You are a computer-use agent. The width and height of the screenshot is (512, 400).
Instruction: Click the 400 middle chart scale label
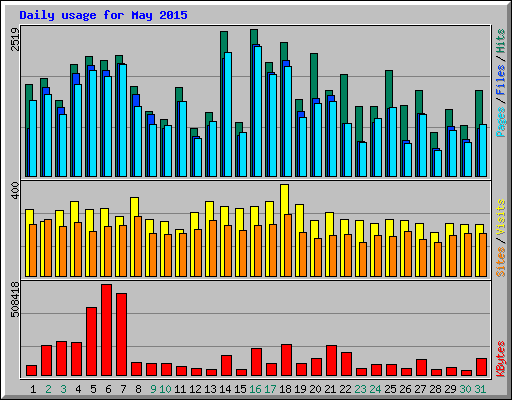tap(15, 191)
